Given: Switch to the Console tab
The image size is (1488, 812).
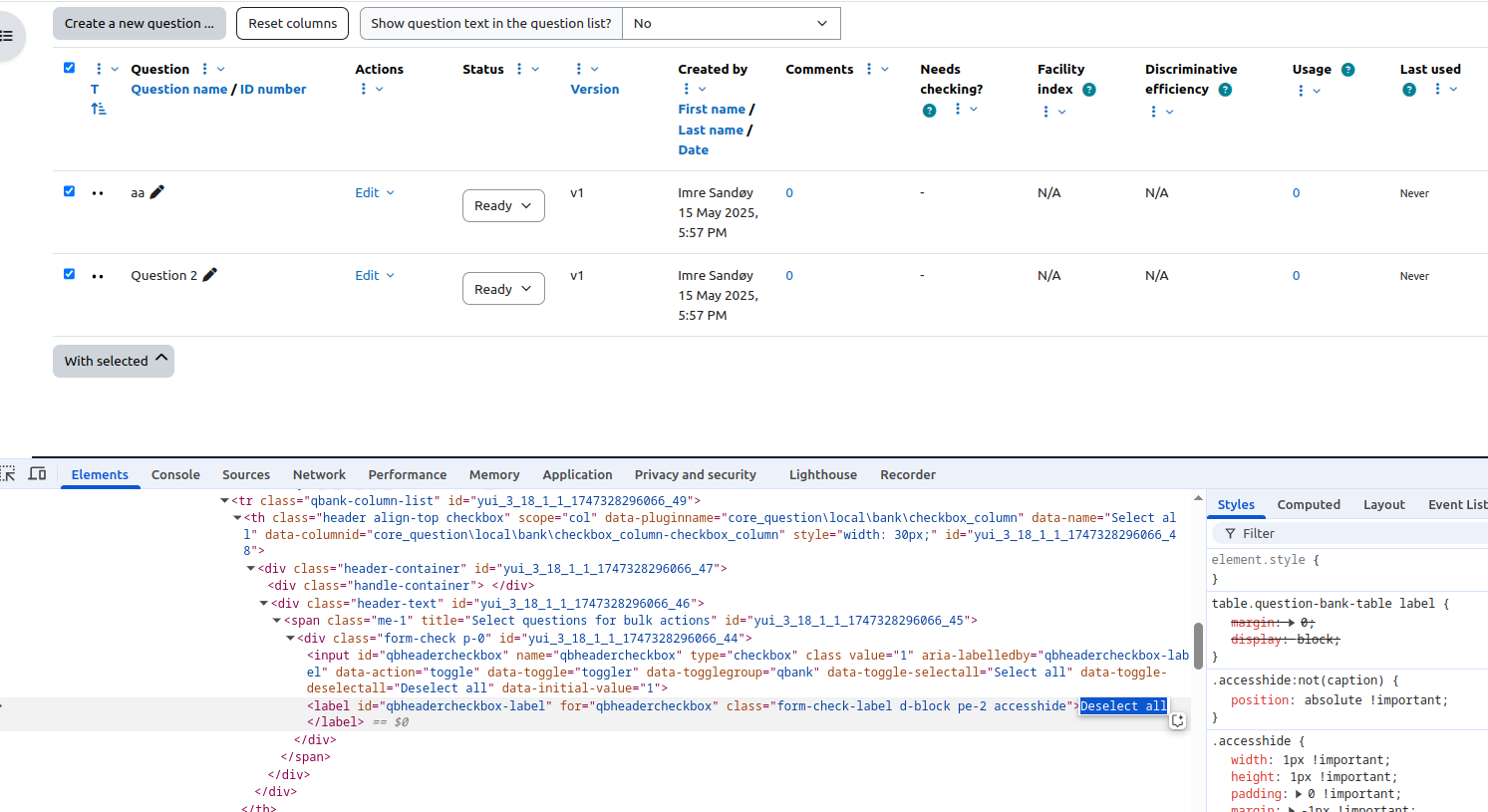Looking at the screenshot, I should (175, 475).
